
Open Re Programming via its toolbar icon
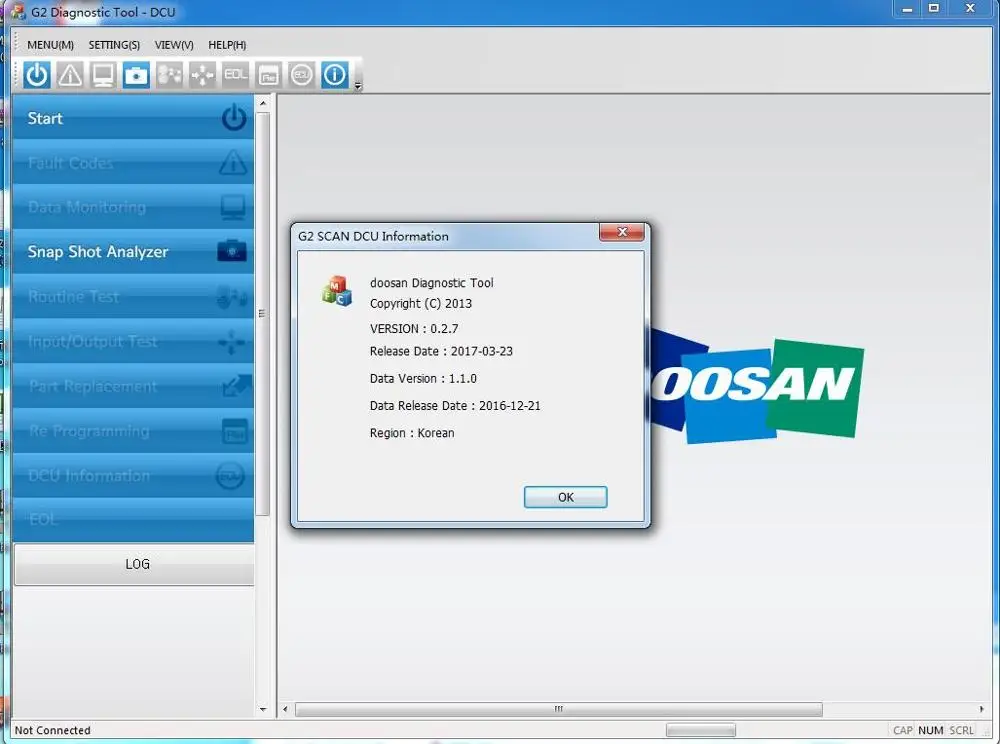pyautogui.click(x=268, y=74)
